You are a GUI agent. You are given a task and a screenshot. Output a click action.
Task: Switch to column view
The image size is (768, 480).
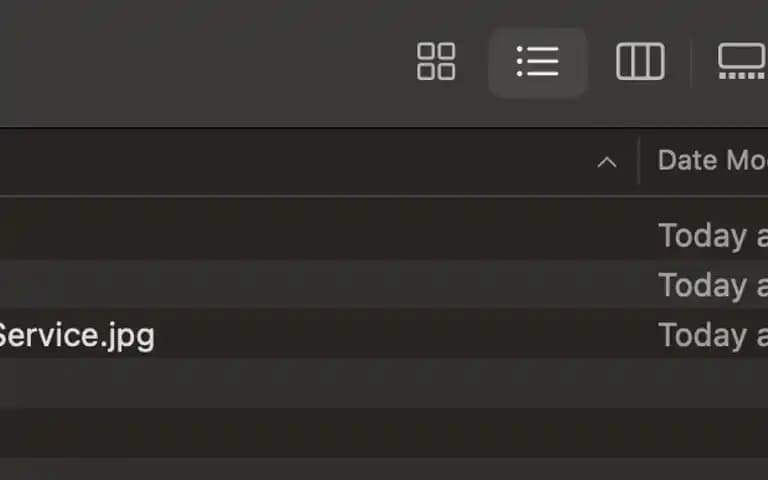point(640,61)
